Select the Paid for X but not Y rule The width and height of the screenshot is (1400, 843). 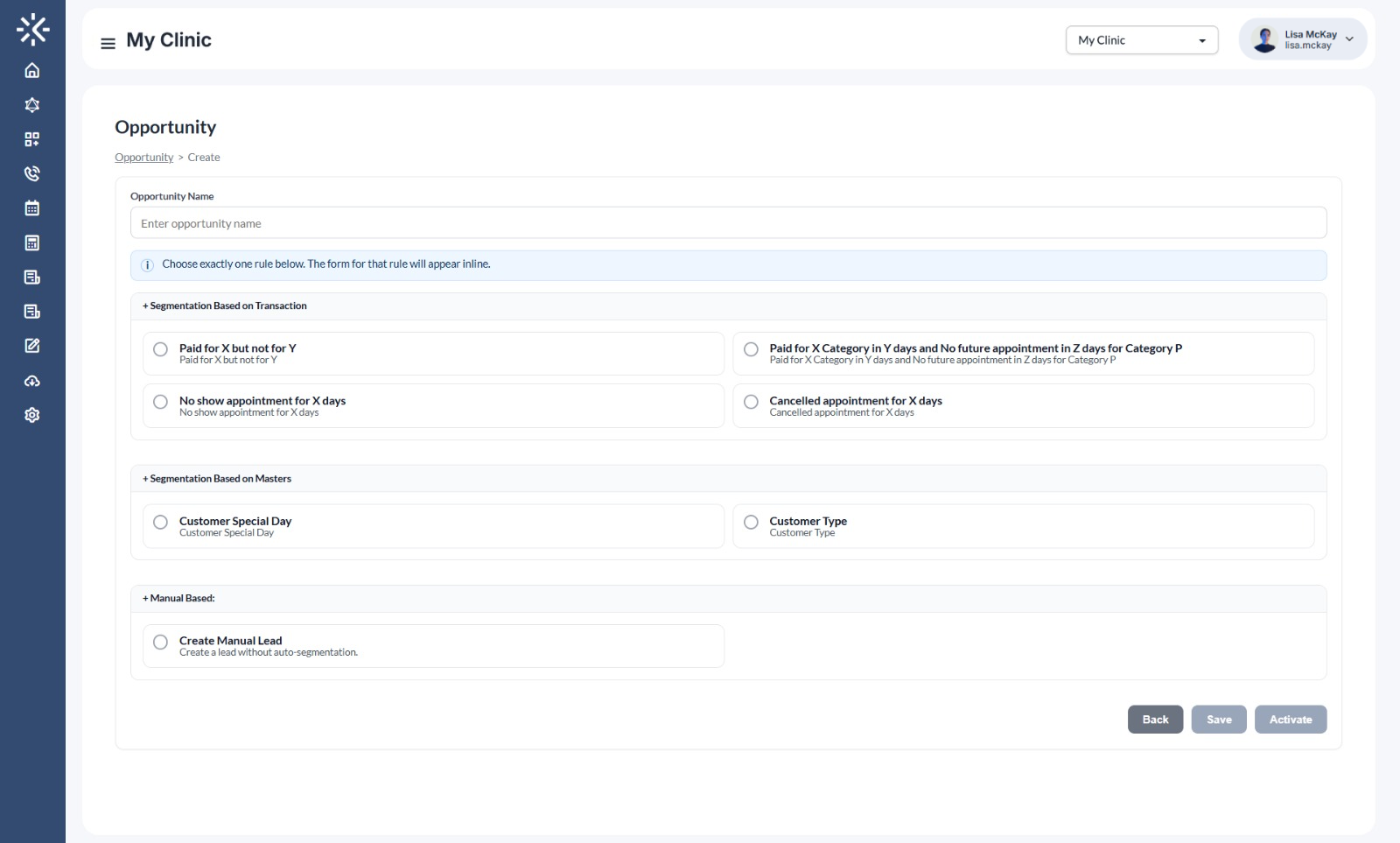[x=160, y=349]
